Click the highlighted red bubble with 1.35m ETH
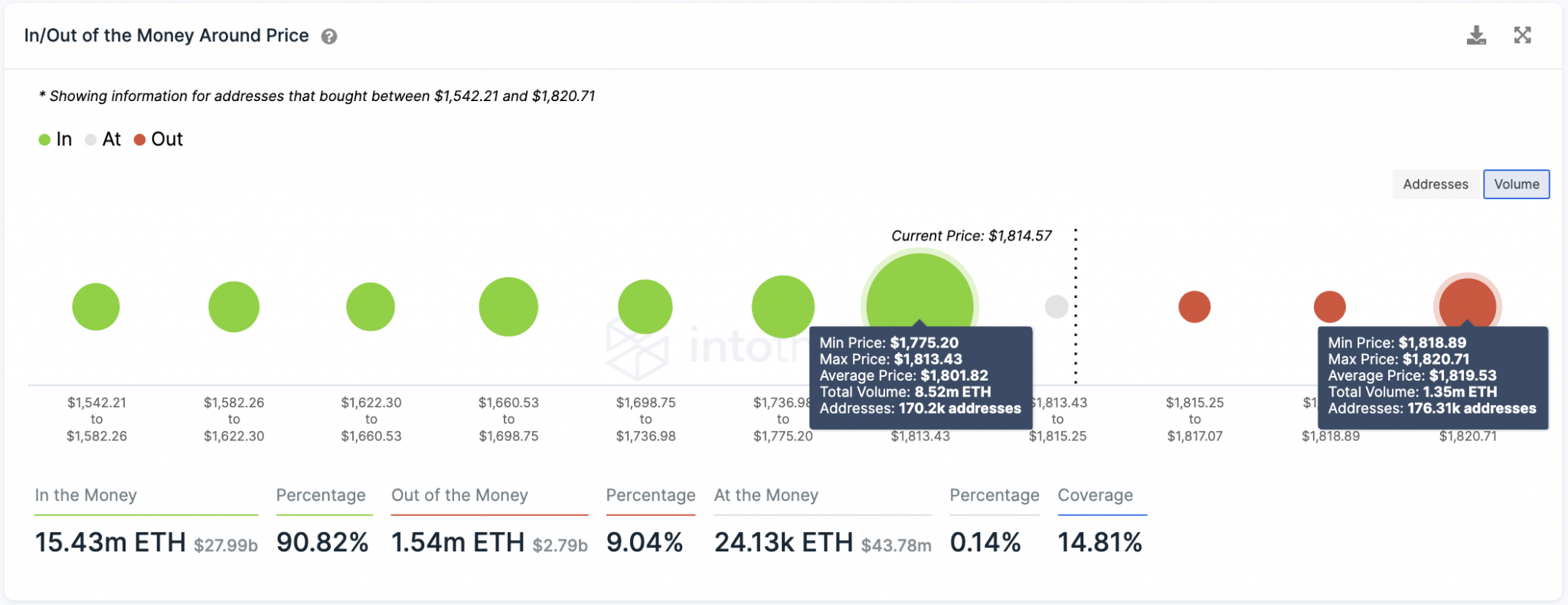The width and height of the screenshot is (1568, 605). click(1467, 299)
